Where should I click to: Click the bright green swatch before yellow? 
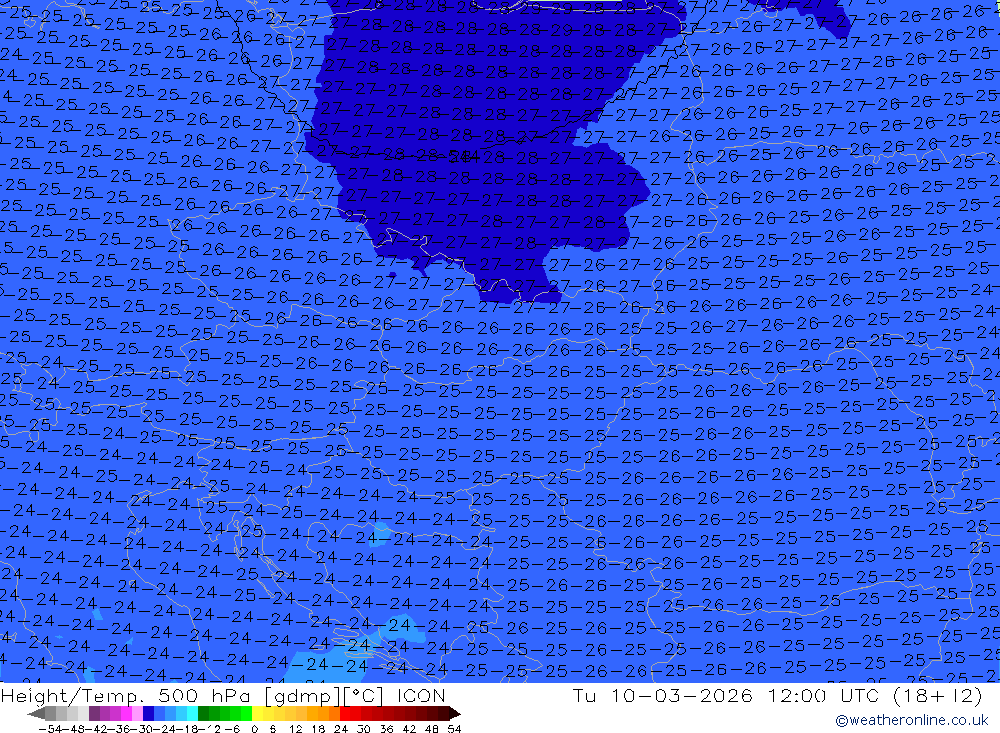pos(247,713)
